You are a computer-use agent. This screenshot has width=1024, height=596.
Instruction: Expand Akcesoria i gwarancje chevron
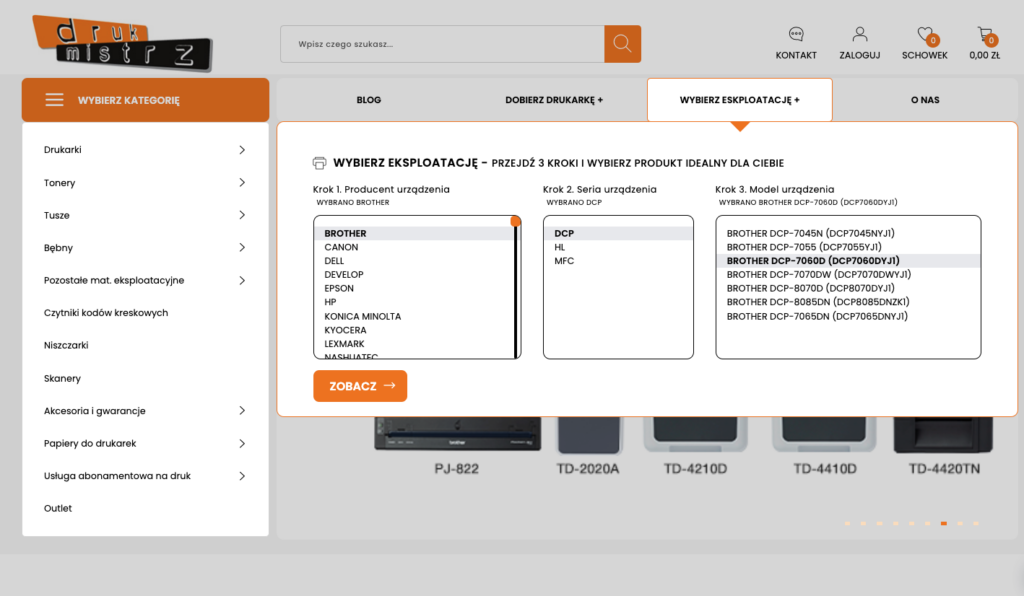coord(242,411)
